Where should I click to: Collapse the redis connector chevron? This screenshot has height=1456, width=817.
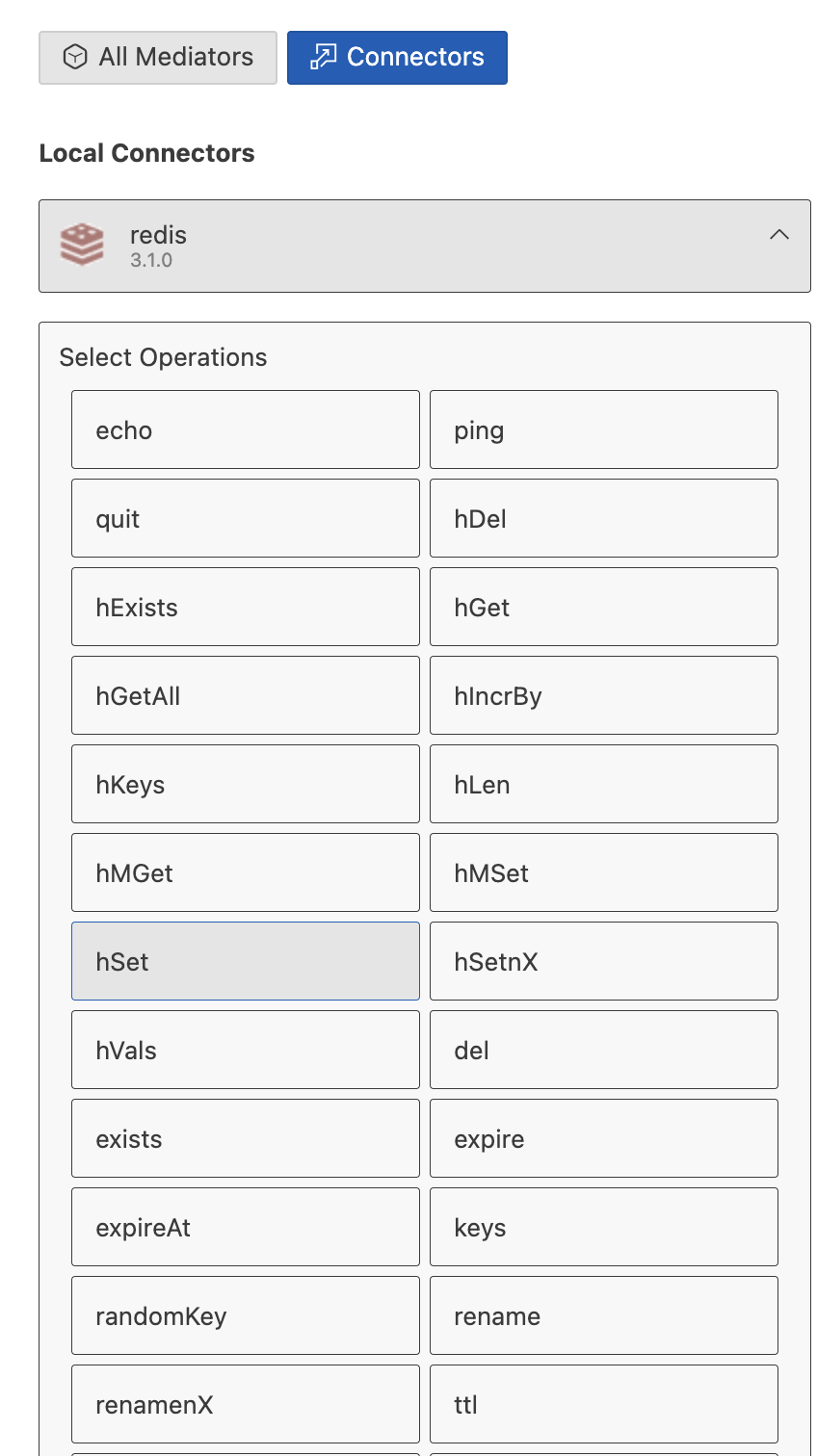pos(779,235)
